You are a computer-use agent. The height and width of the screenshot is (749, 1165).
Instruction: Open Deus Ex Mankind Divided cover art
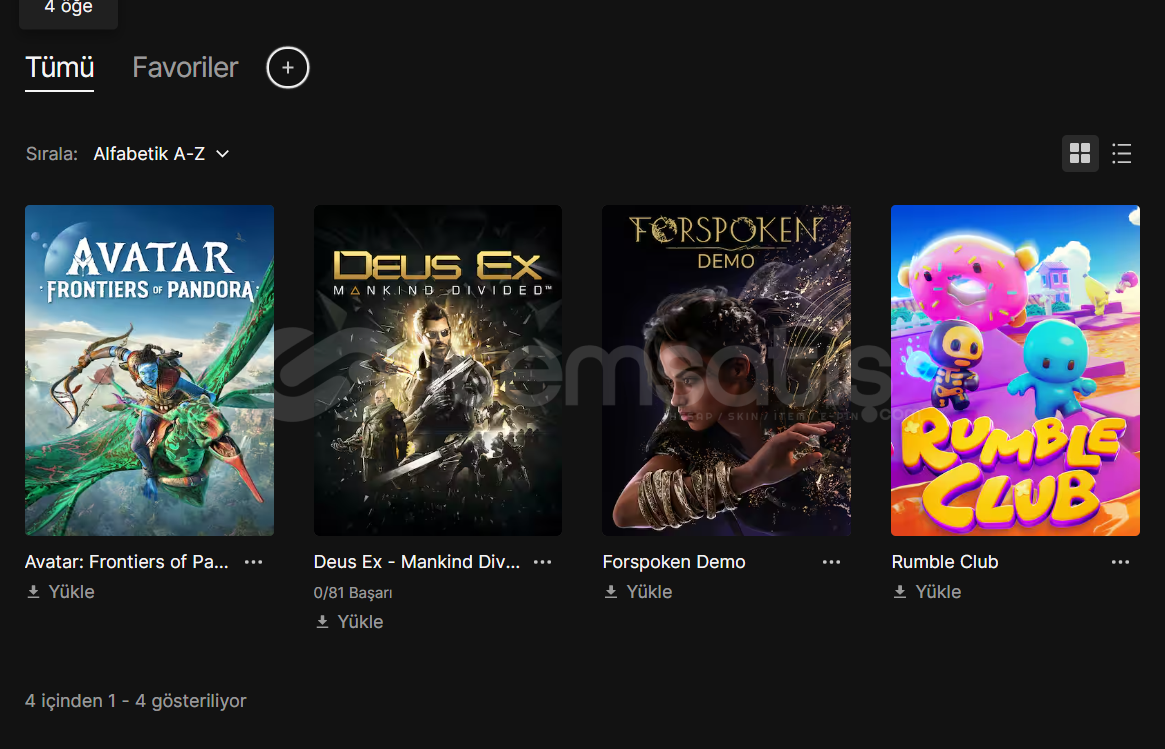[438, 370]
